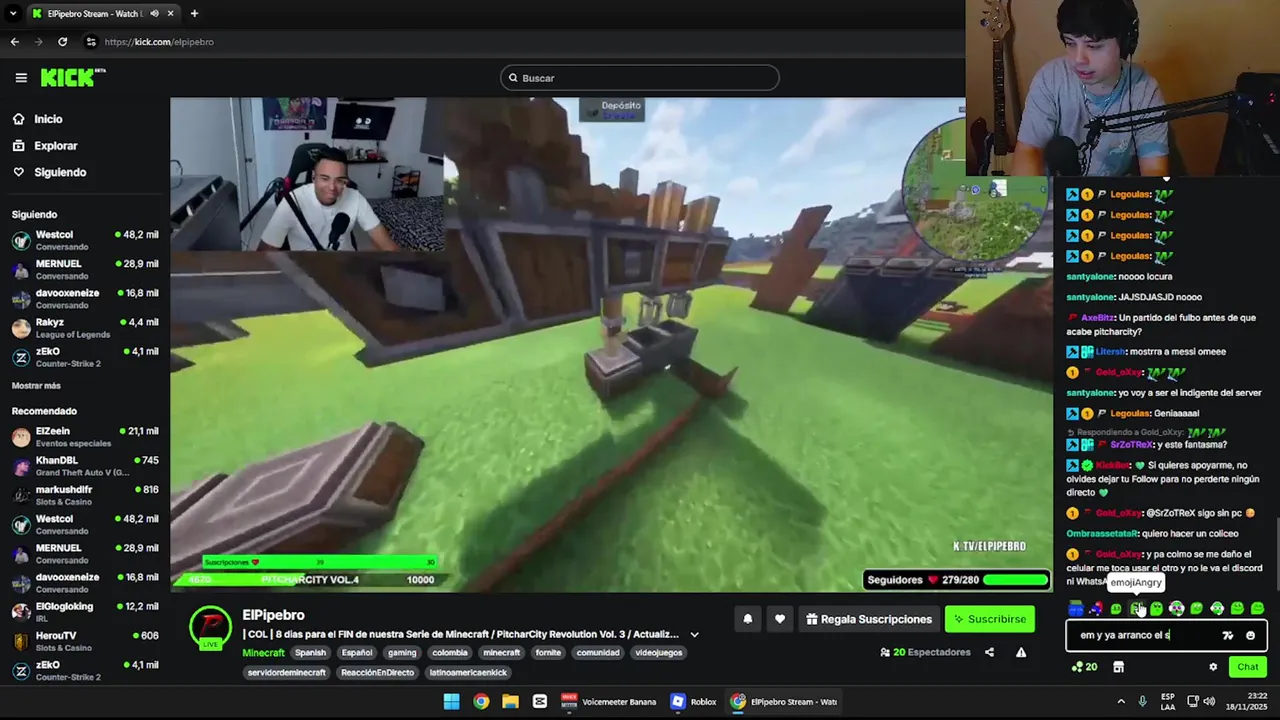Screen dimensions: 1280x720
Task: Expand the Mostrar más followed list
Action: tap(36, 386)
